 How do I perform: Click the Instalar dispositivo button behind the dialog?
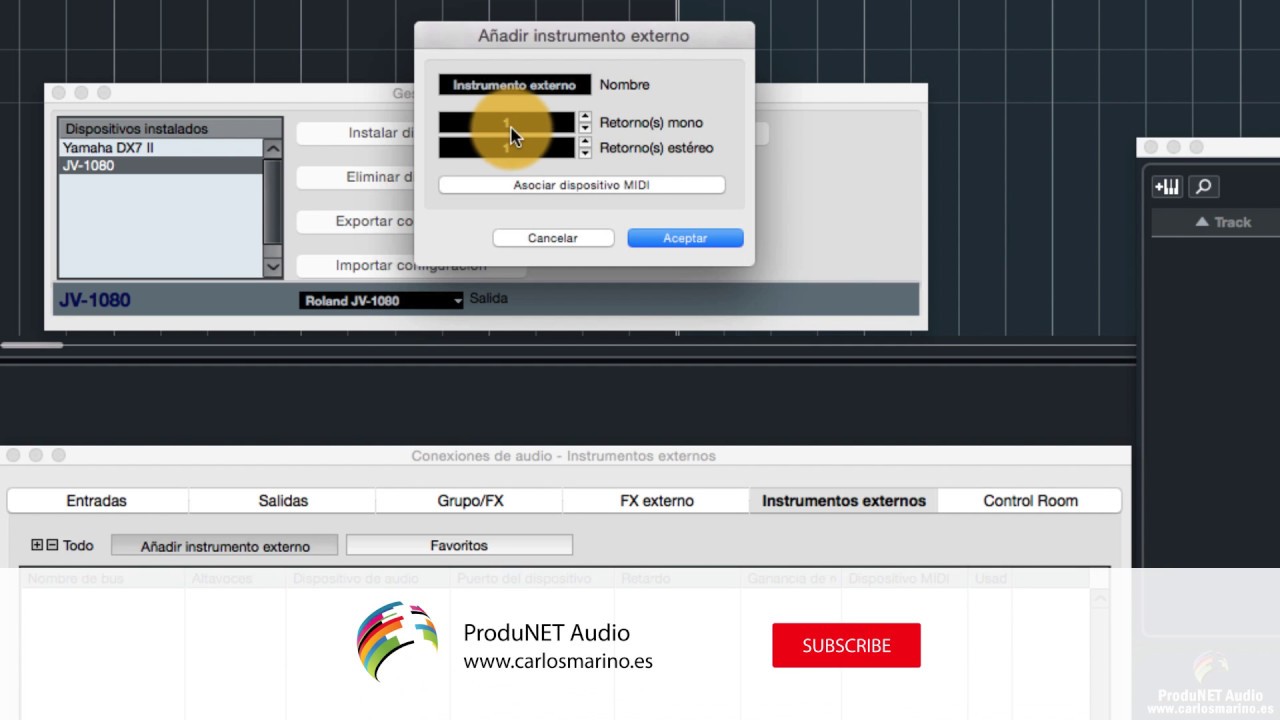pyautogui.click(x=356, y=133)
